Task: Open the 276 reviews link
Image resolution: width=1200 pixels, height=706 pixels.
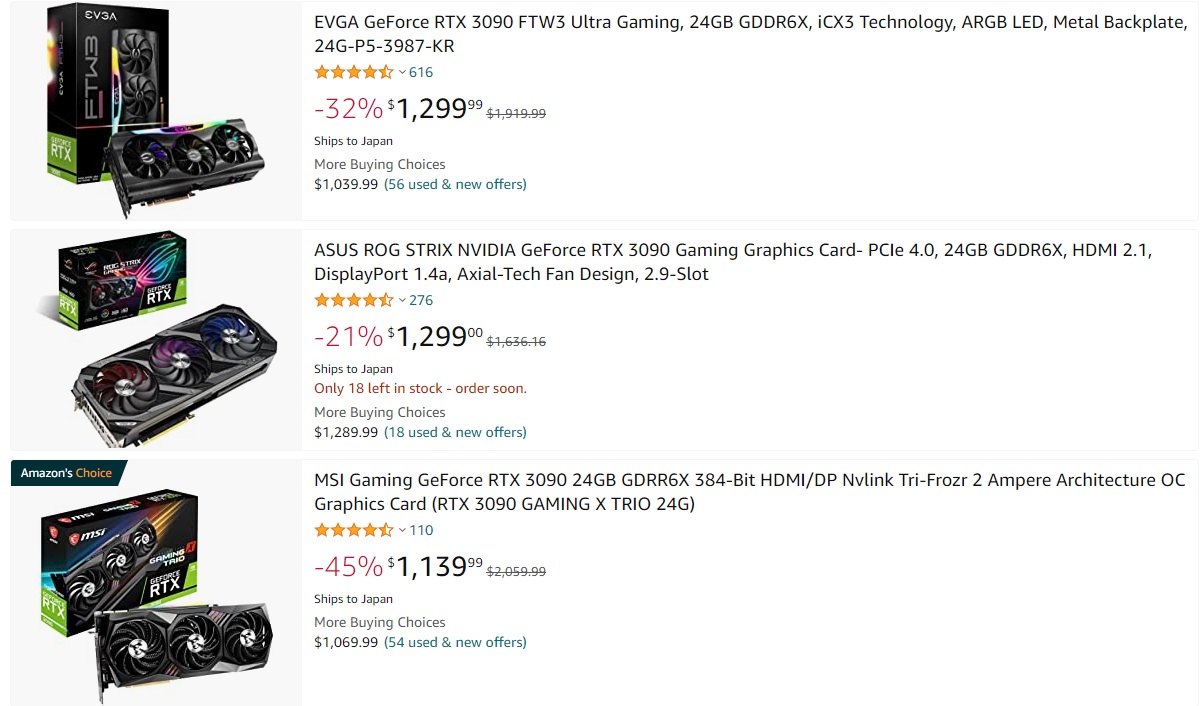Action: coord(421,300)
